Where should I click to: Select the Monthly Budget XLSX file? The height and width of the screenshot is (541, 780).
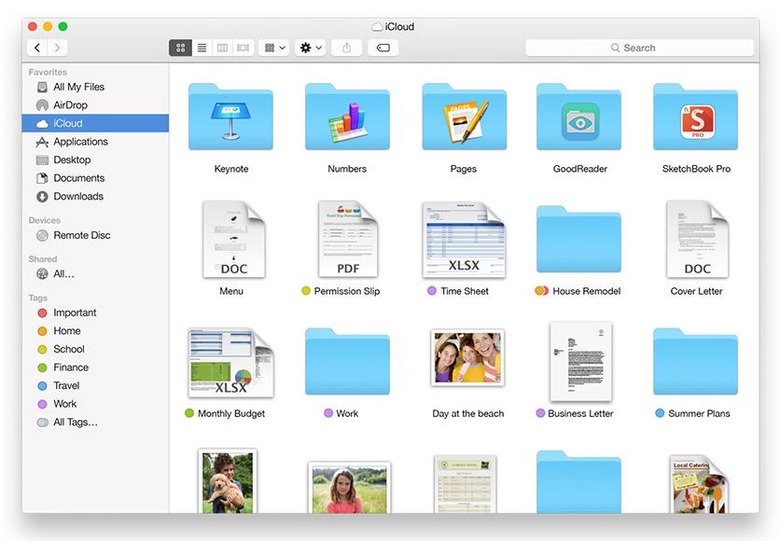pos(231,362)
